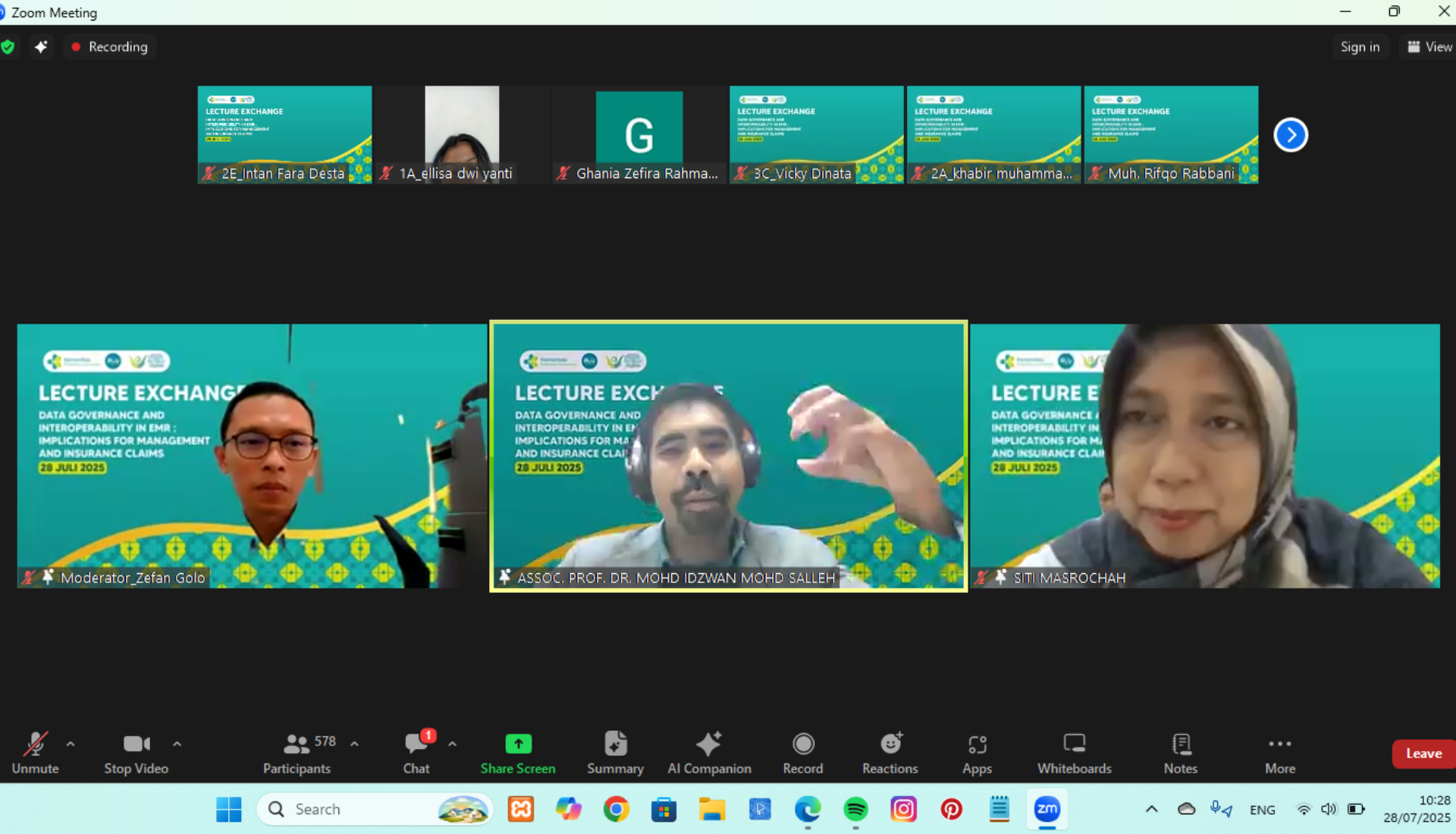This screenshot has height=834, width=1456.
Task: Stop Video camera toggle
Action: 136,753
